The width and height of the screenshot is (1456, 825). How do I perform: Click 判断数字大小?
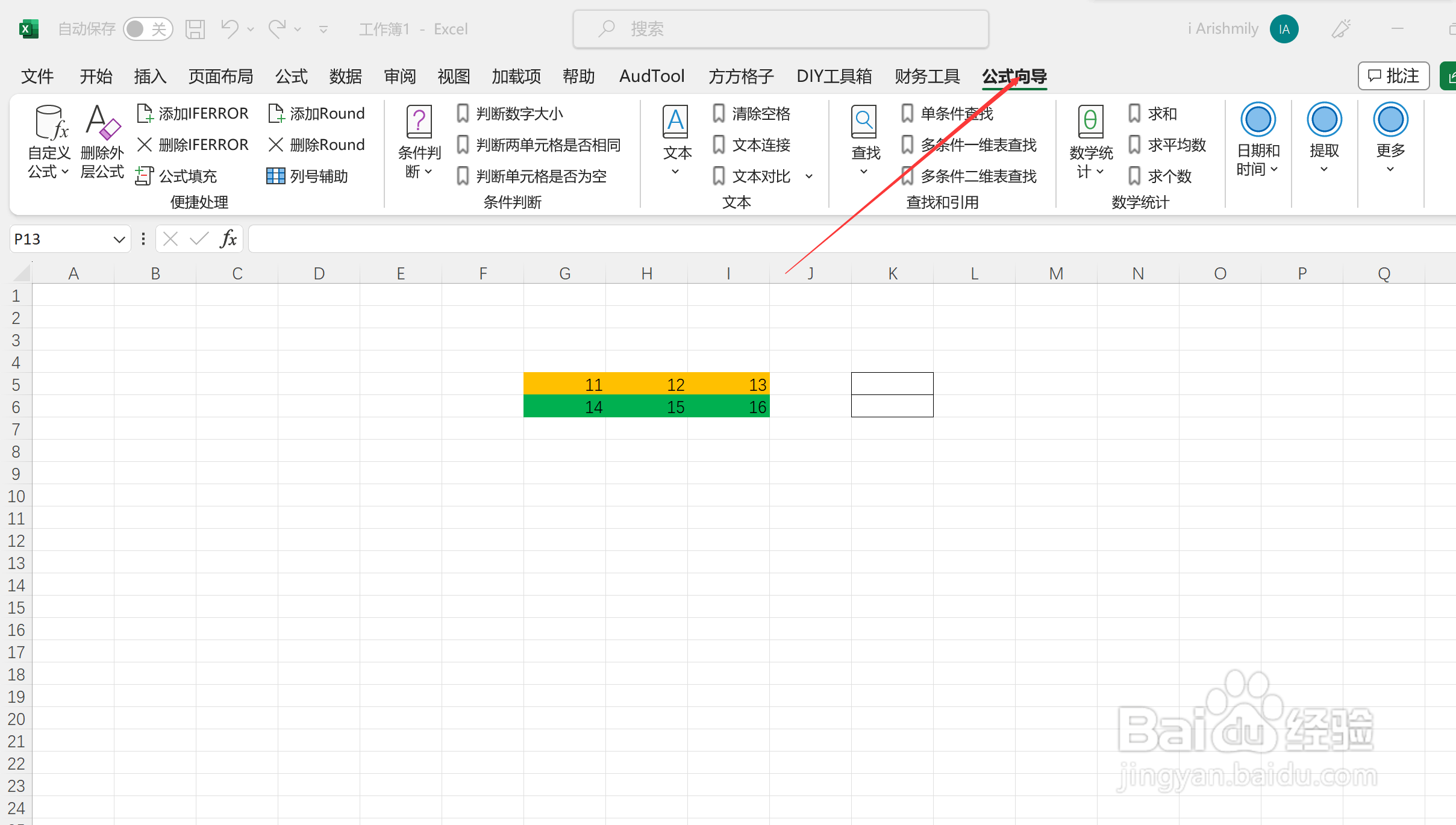click(x=510, y=113)
